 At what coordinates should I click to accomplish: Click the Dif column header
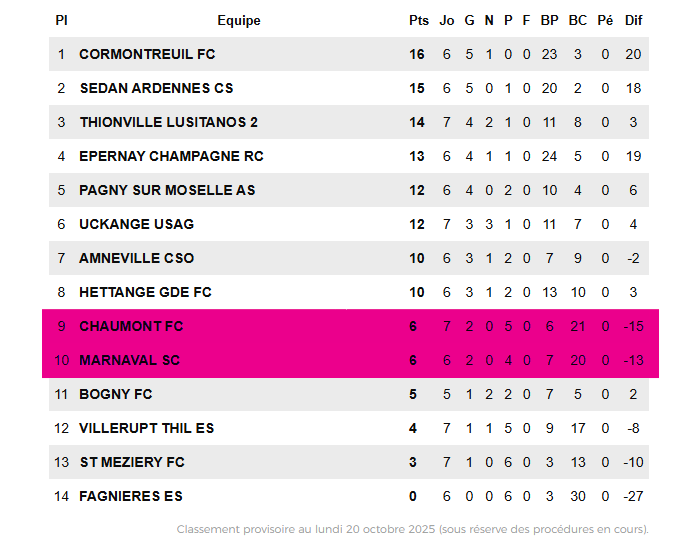[x=633, y=20]
